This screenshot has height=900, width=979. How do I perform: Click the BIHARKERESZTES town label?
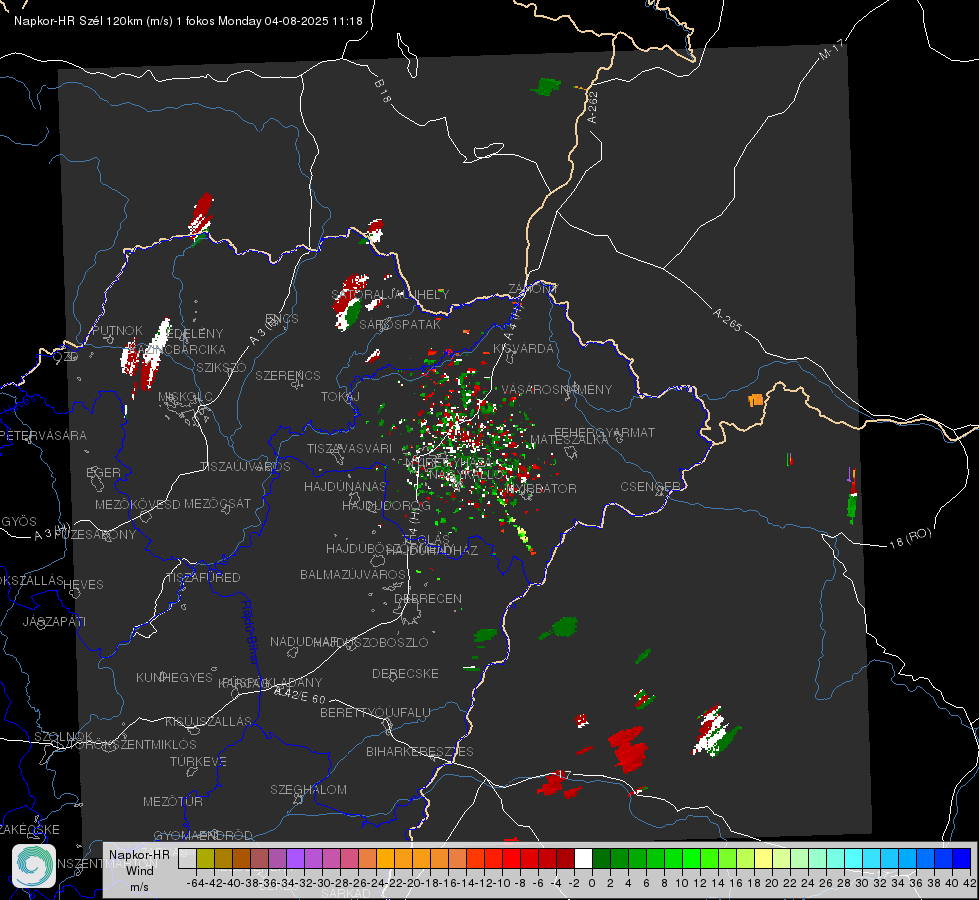pos(420,751)
